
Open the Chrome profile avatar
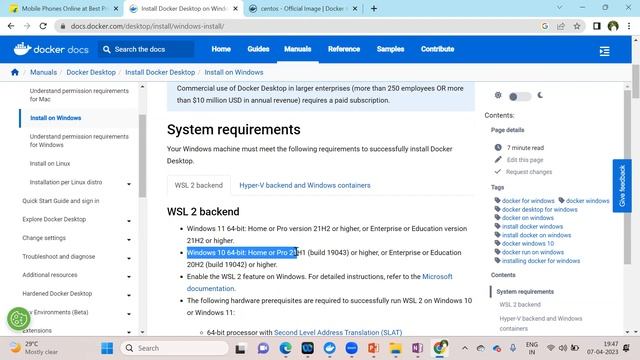click(613, 26)
